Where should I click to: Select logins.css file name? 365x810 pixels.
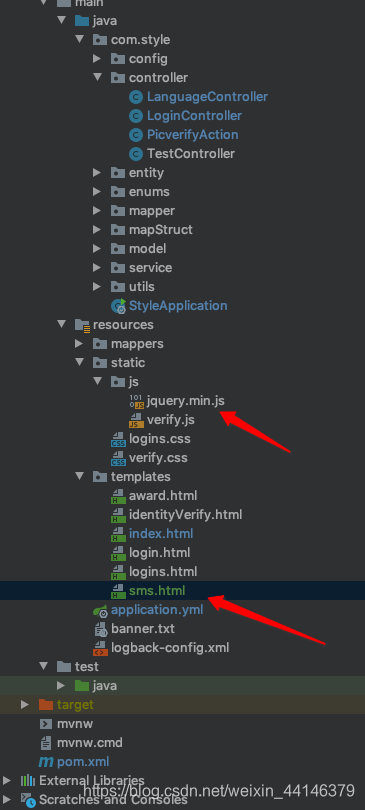160,439
